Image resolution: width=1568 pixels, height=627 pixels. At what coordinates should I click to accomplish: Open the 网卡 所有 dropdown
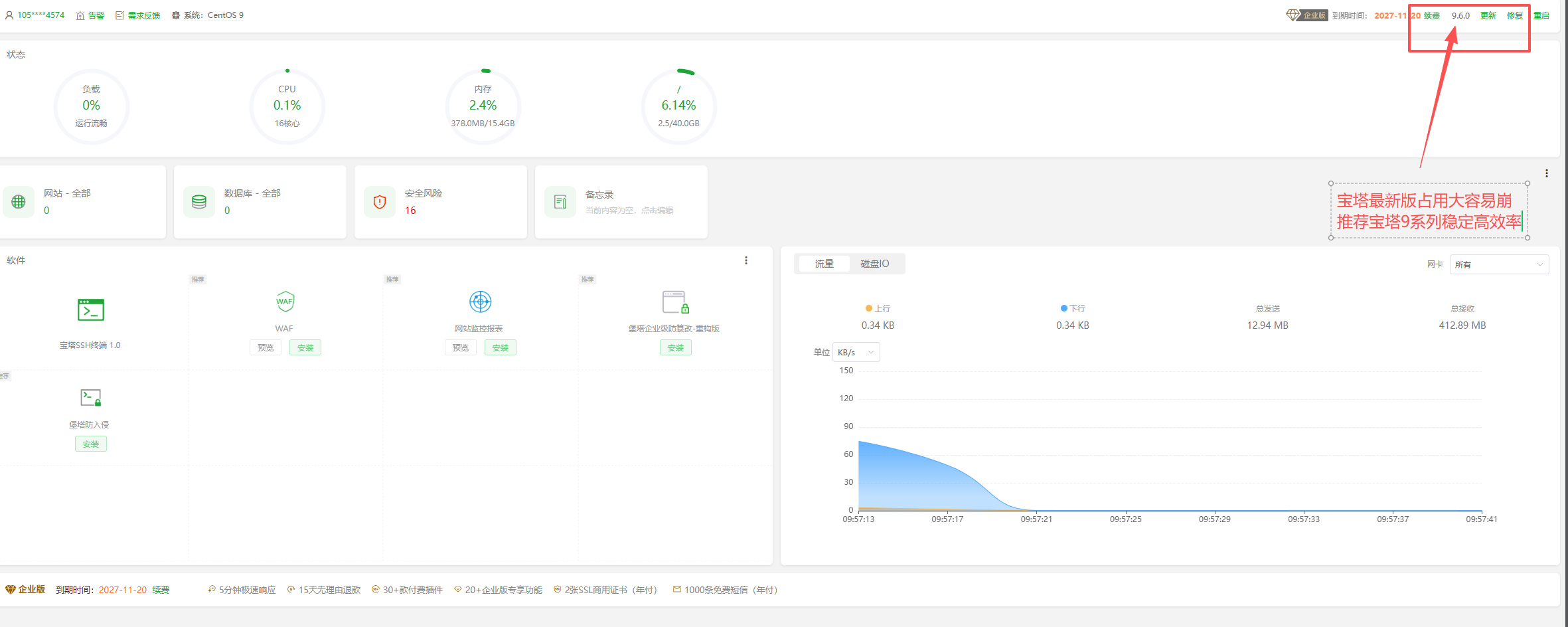(x=1499, y=264)
